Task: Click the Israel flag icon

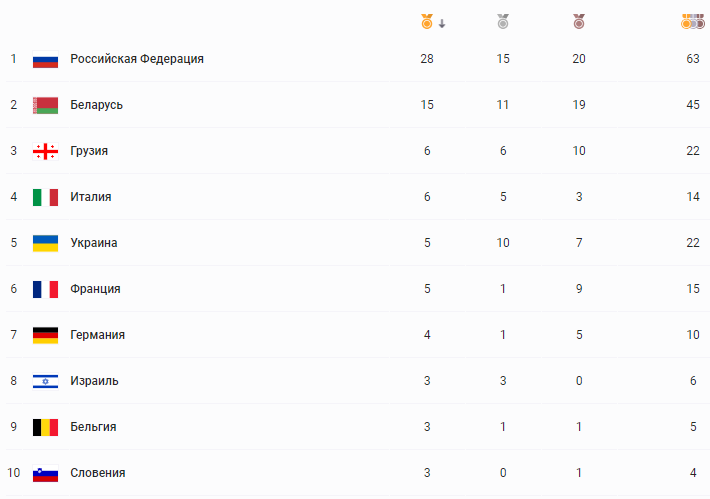Action: click(x=45, y=381)
